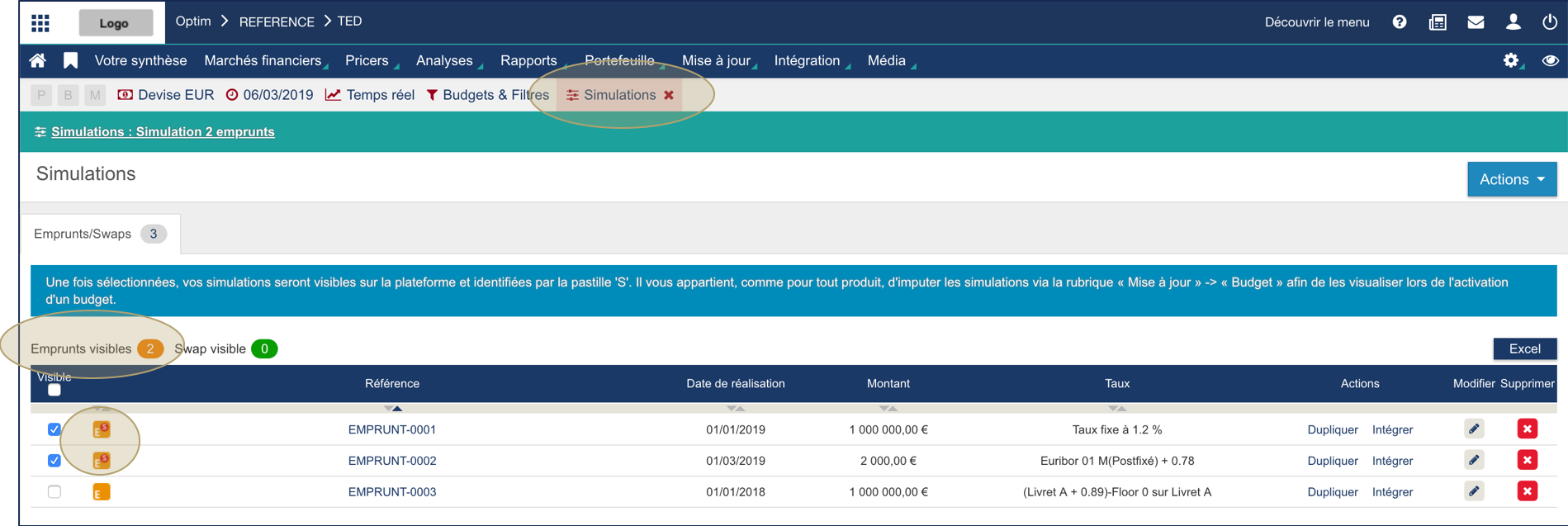Click Dupliquer for EMPRUNT-0002
Screen dimensions: 1568x526
click(x=1333, y=461)
